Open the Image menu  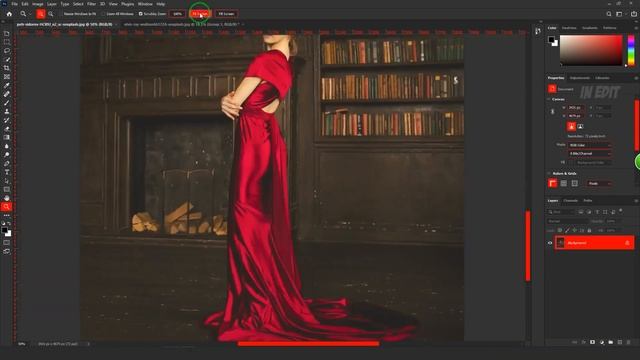tap(38, 4)
